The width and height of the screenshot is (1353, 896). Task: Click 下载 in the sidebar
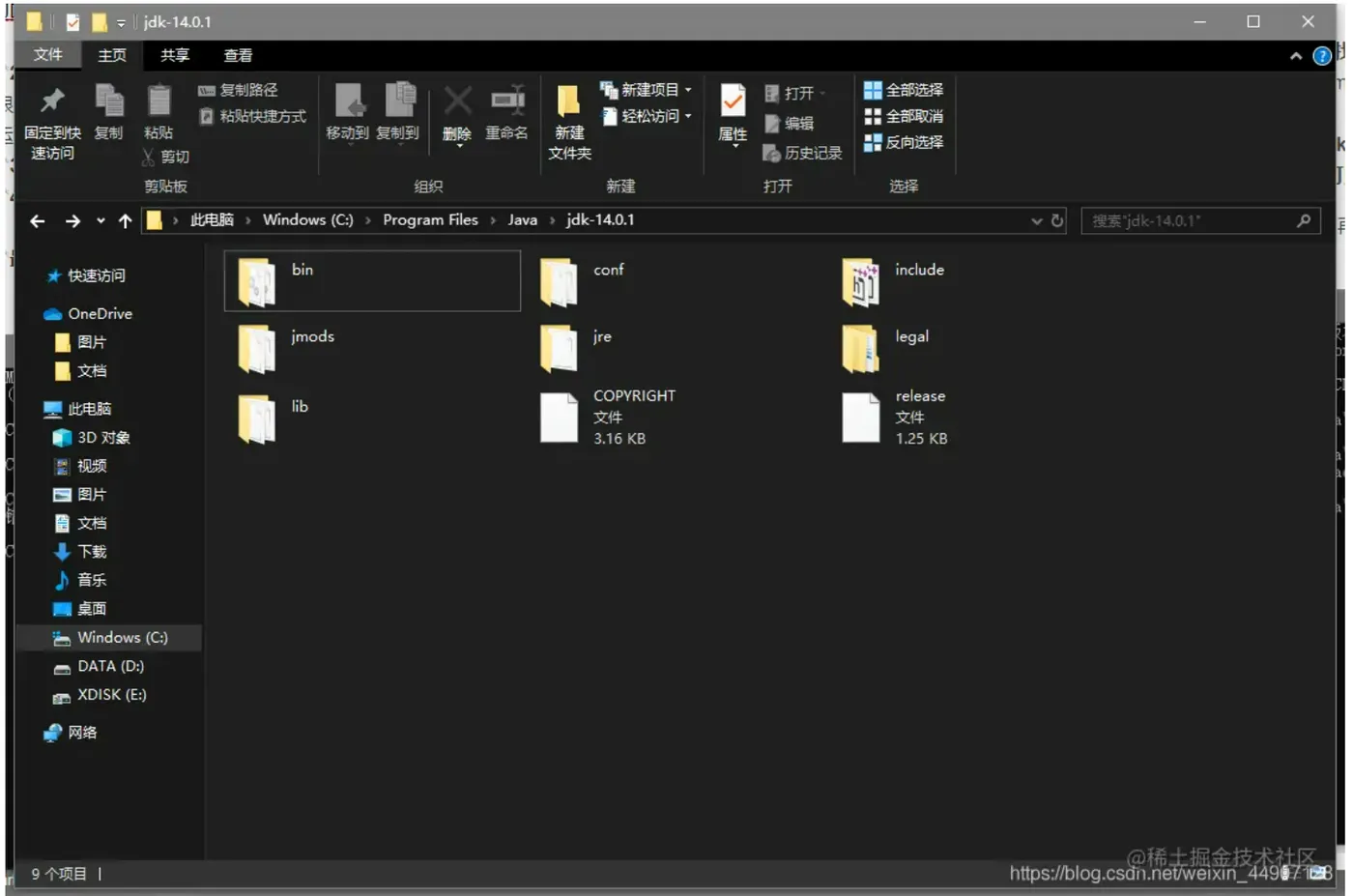click(x=81, y=552)
